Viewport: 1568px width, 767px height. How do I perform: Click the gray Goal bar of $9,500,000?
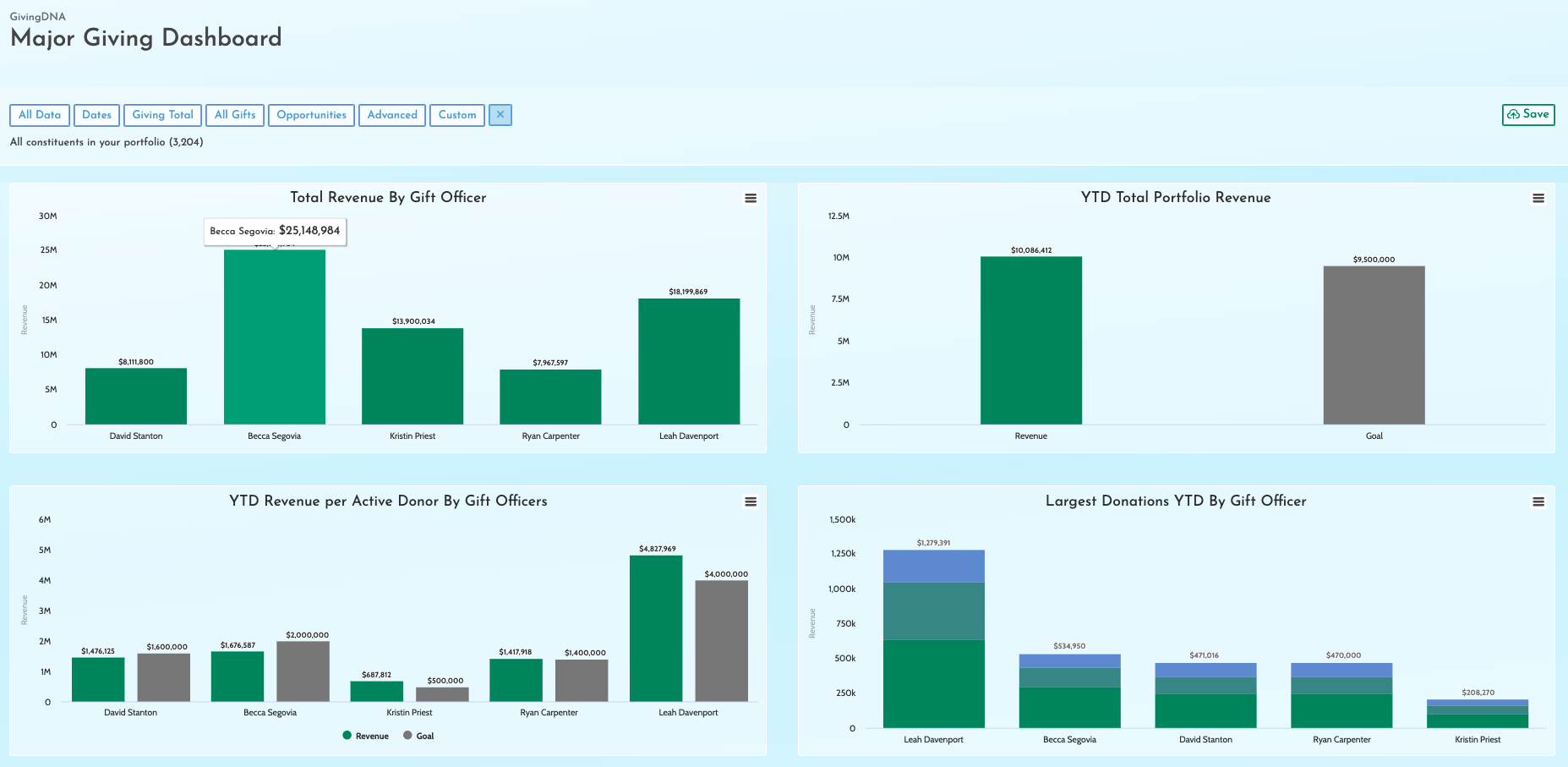[1374, 345]
